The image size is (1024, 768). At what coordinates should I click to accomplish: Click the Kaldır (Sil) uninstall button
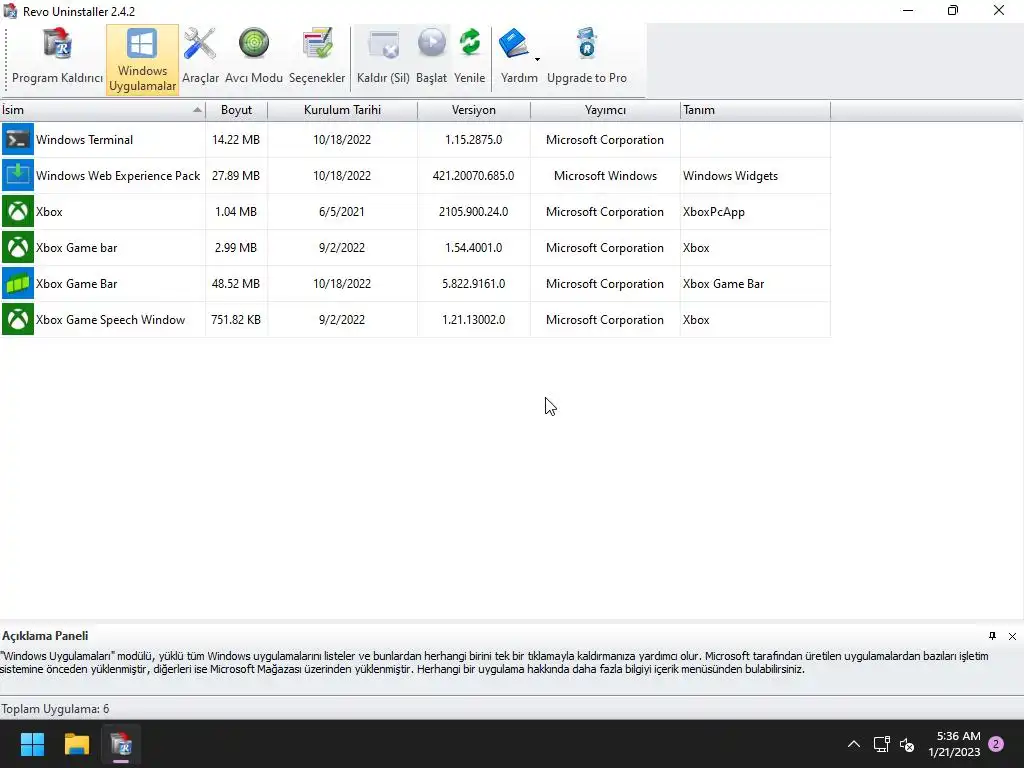point(383,59)
